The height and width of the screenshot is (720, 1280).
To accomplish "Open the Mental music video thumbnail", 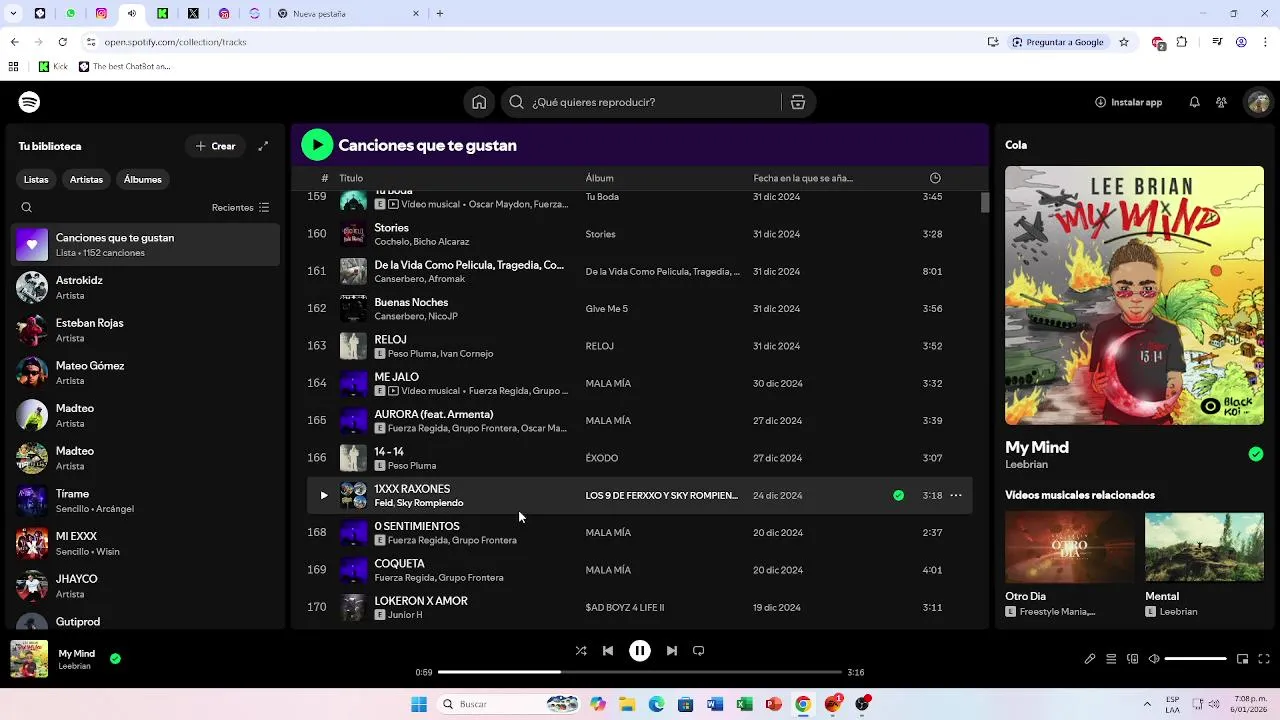I will 1204,547.
